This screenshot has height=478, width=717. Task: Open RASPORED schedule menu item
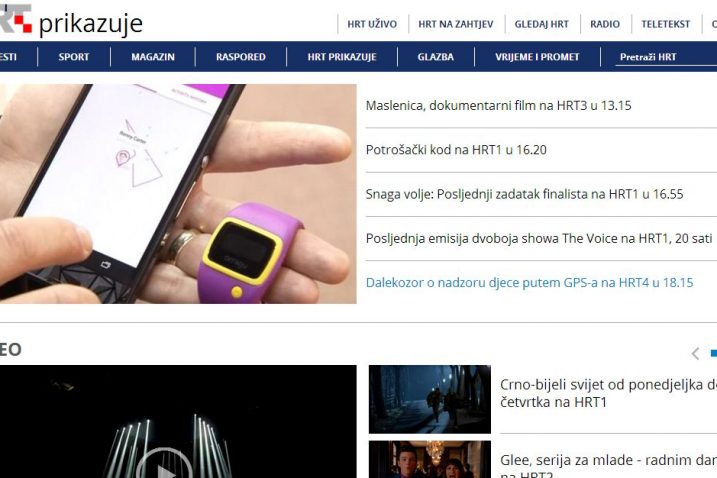[x=241, y=57]
